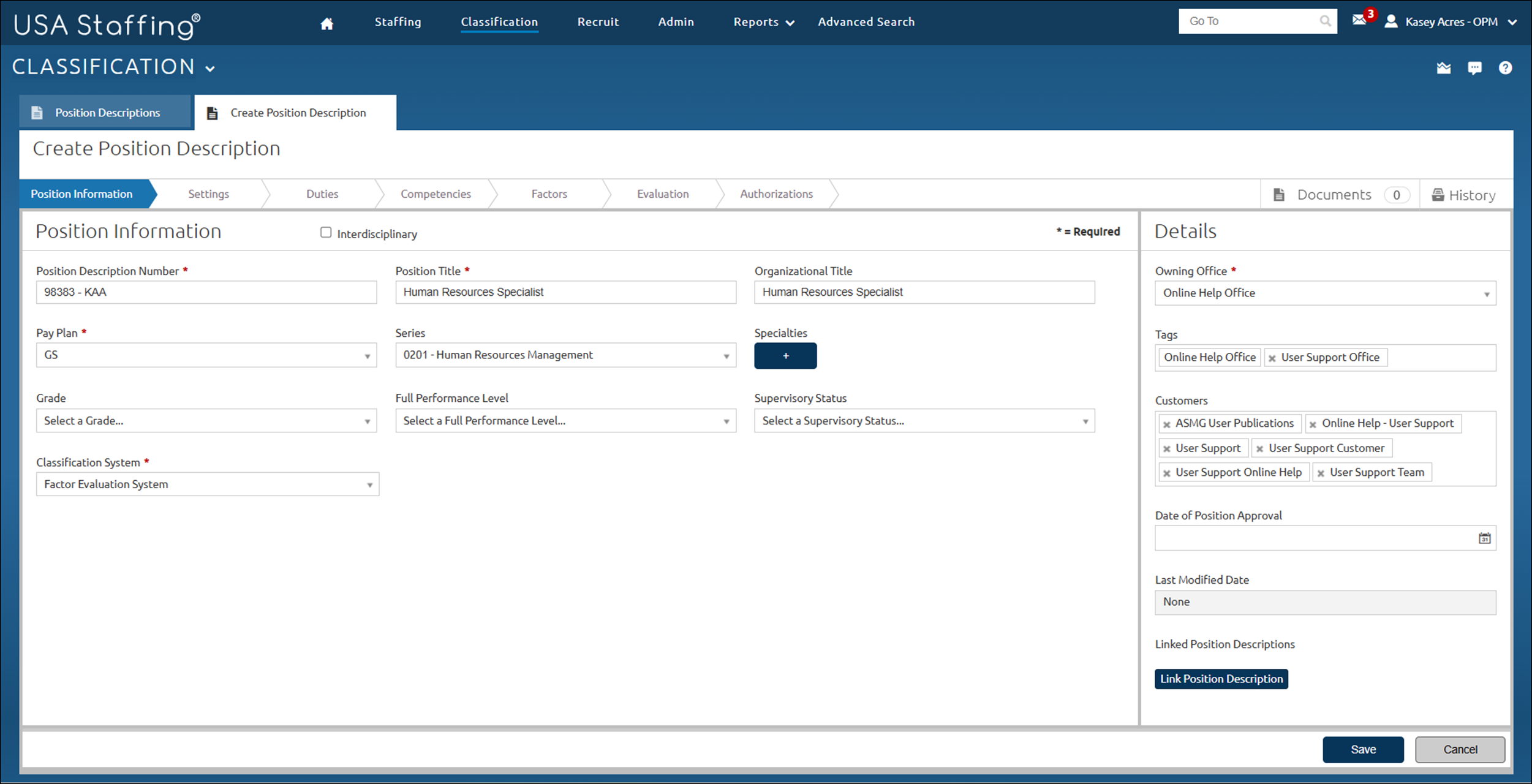Remove the ASMG User Publications customer
The height and width of the screenshot is (784, 1532).
(1167, 424)
